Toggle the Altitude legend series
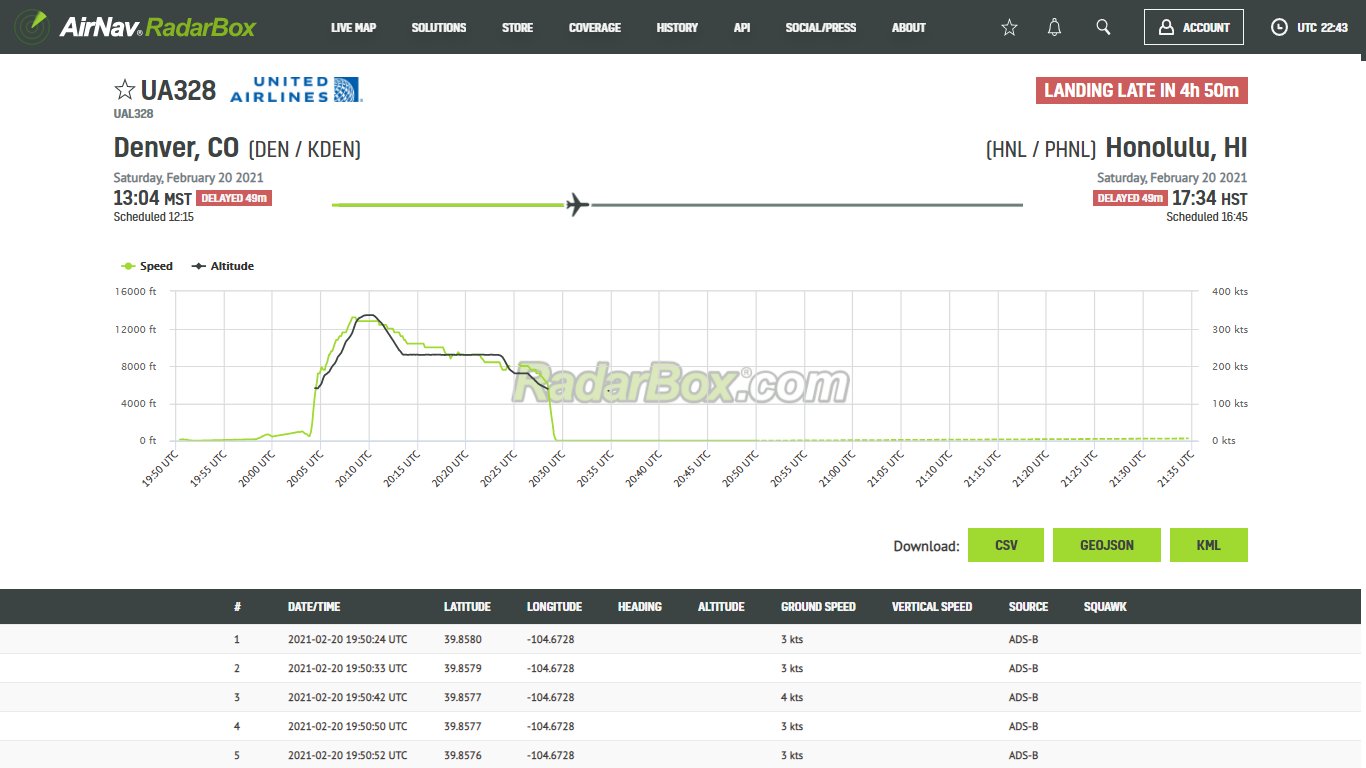1366x768 pixels. click(x=223, y=266)
